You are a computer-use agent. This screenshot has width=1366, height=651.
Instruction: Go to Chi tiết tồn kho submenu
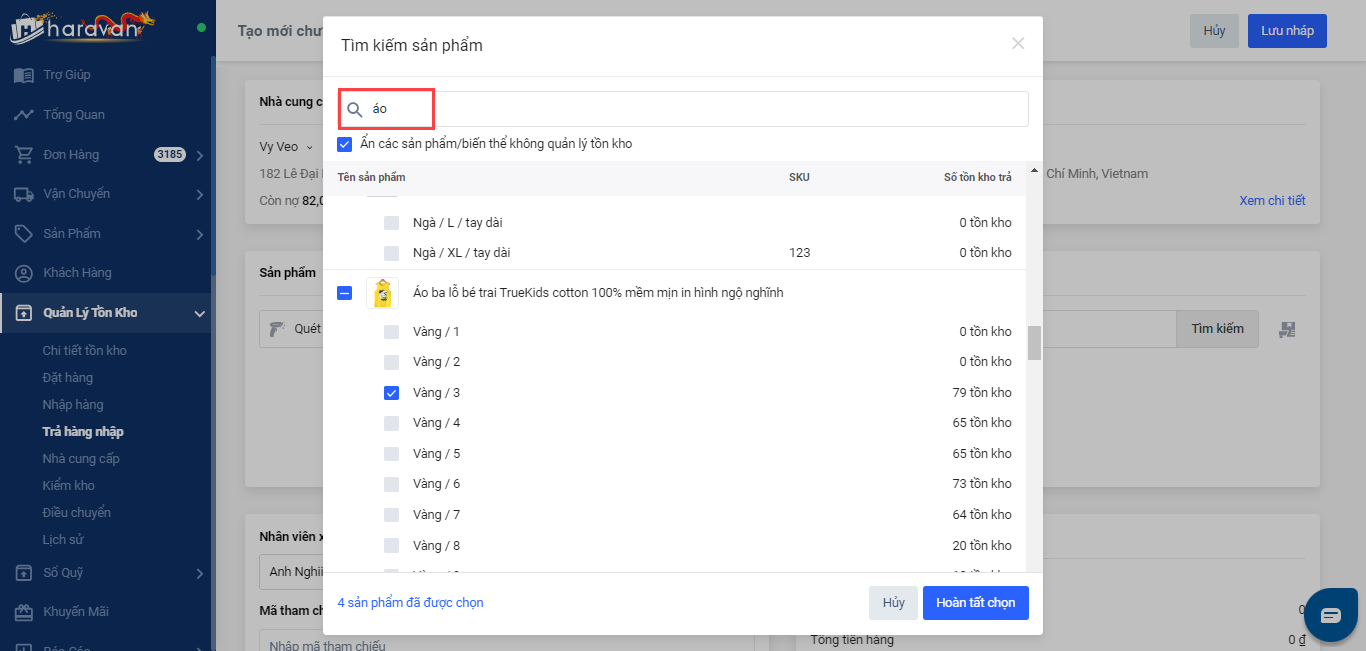[x=85, y=351]
